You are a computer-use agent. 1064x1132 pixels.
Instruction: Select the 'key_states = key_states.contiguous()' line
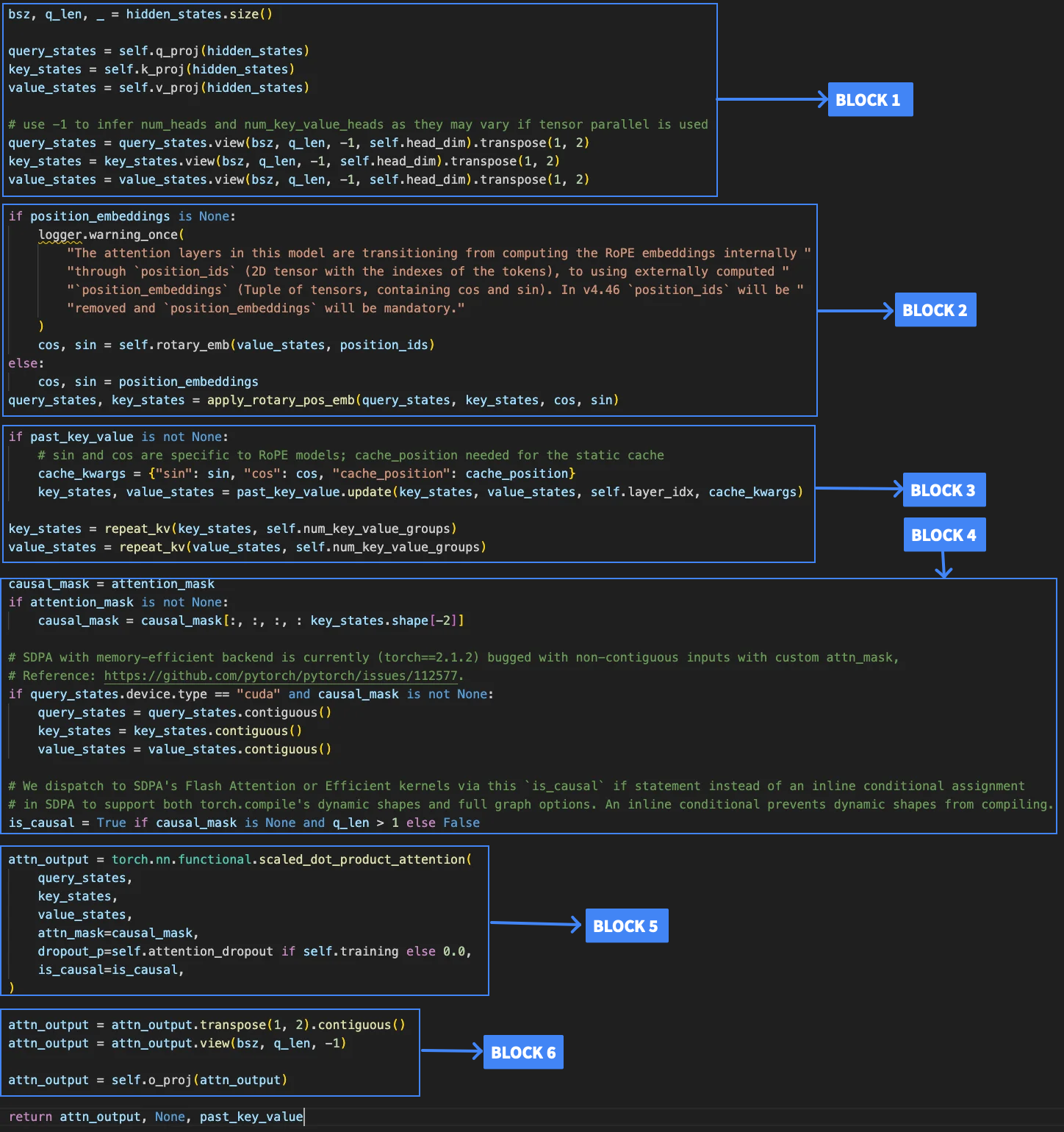[x=170, y=731]
